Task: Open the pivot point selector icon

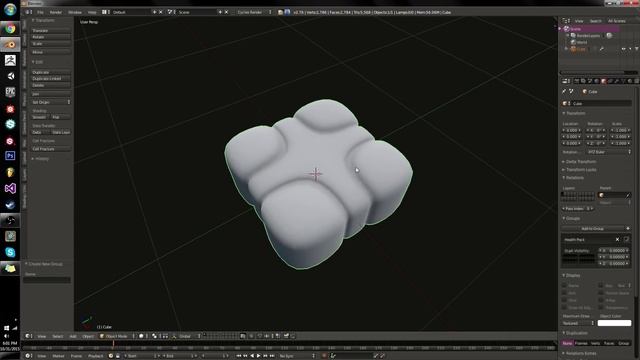Action: pos(156,336)
